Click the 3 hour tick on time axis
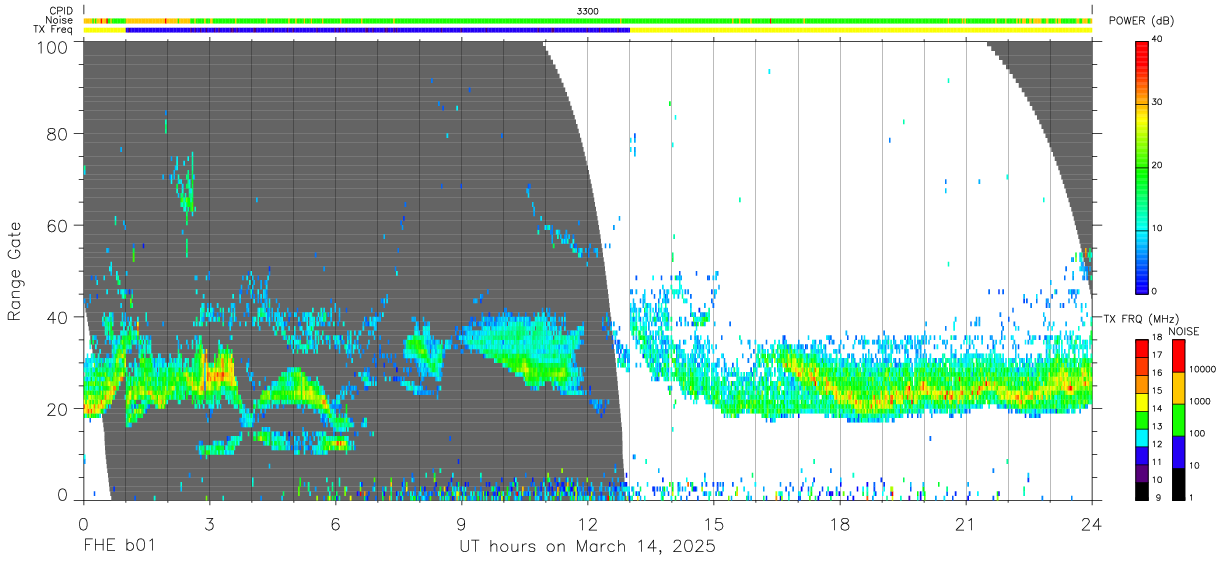The image size is (1228, 567). [209, 523]
